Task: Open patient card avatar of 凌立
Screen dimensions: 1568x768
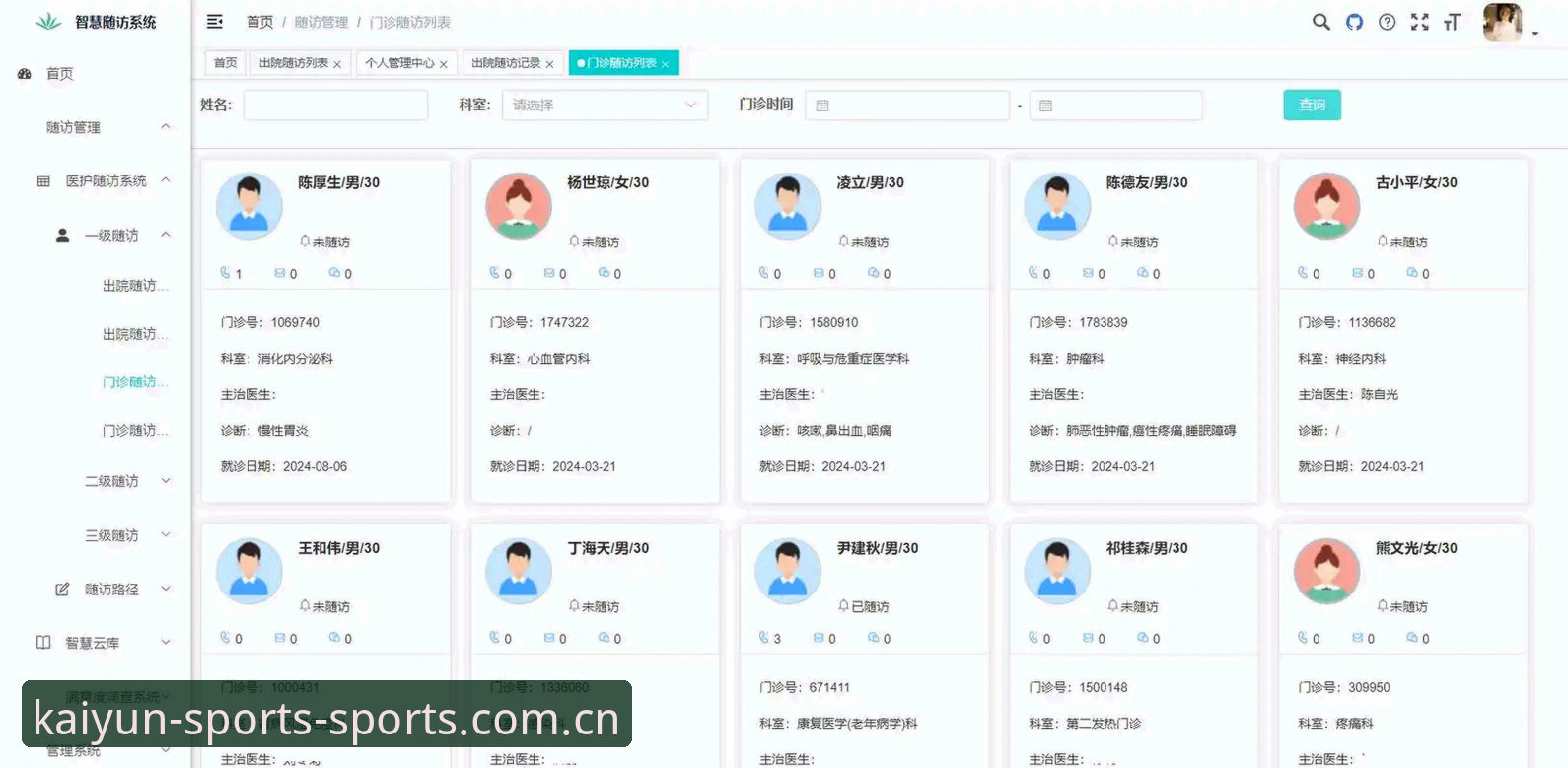Action: coord(788,206)
